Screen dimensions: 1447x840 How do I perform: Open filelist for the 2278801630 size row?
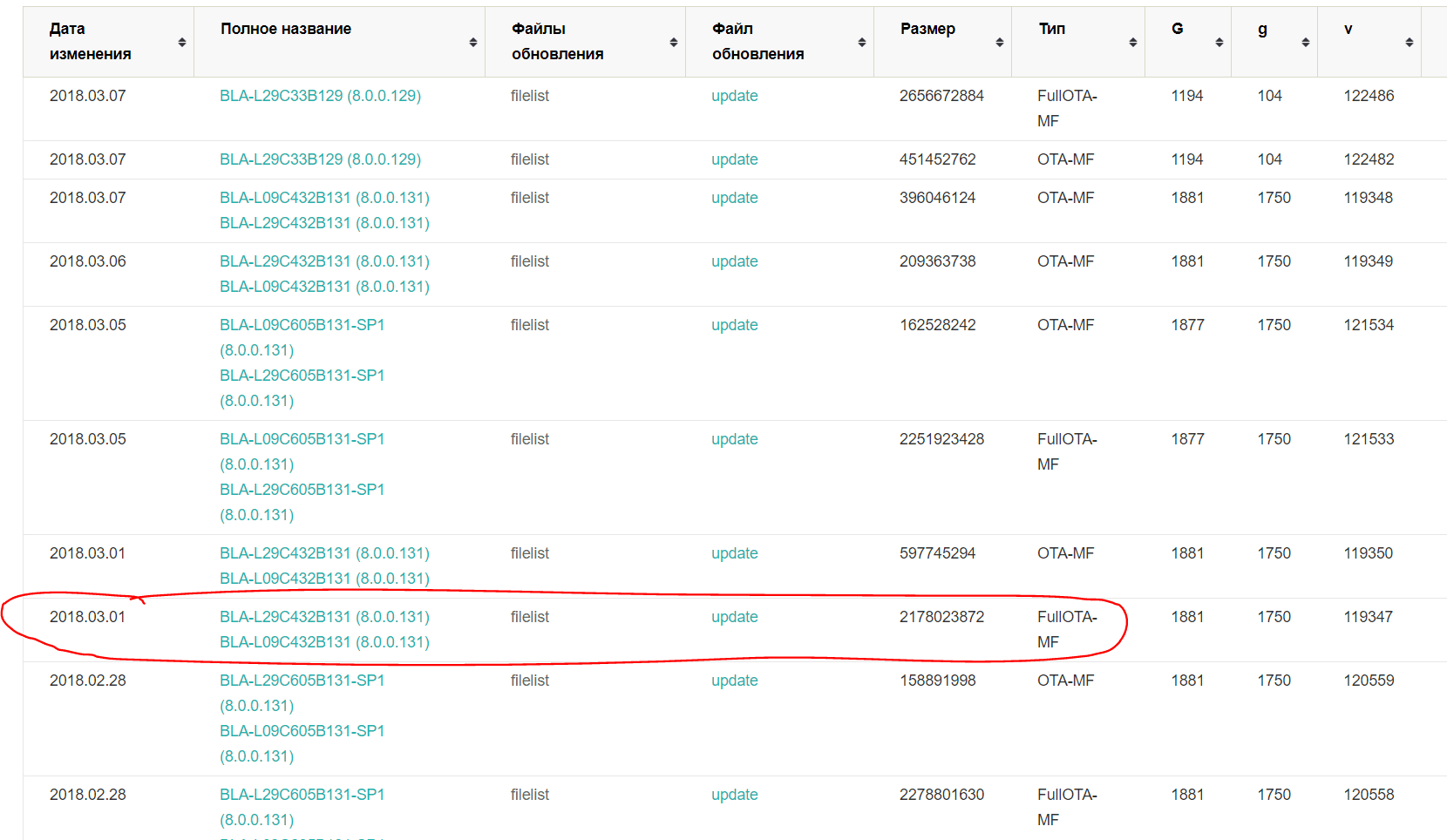(x=530, y=795)
